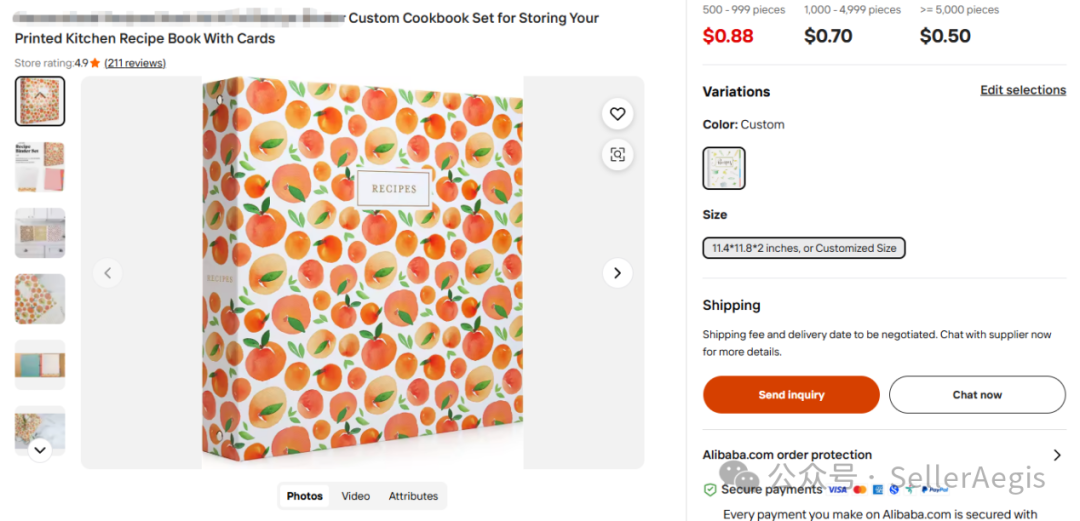Click the Send inquiry button

pyautogui.click(x=791, y=395)
